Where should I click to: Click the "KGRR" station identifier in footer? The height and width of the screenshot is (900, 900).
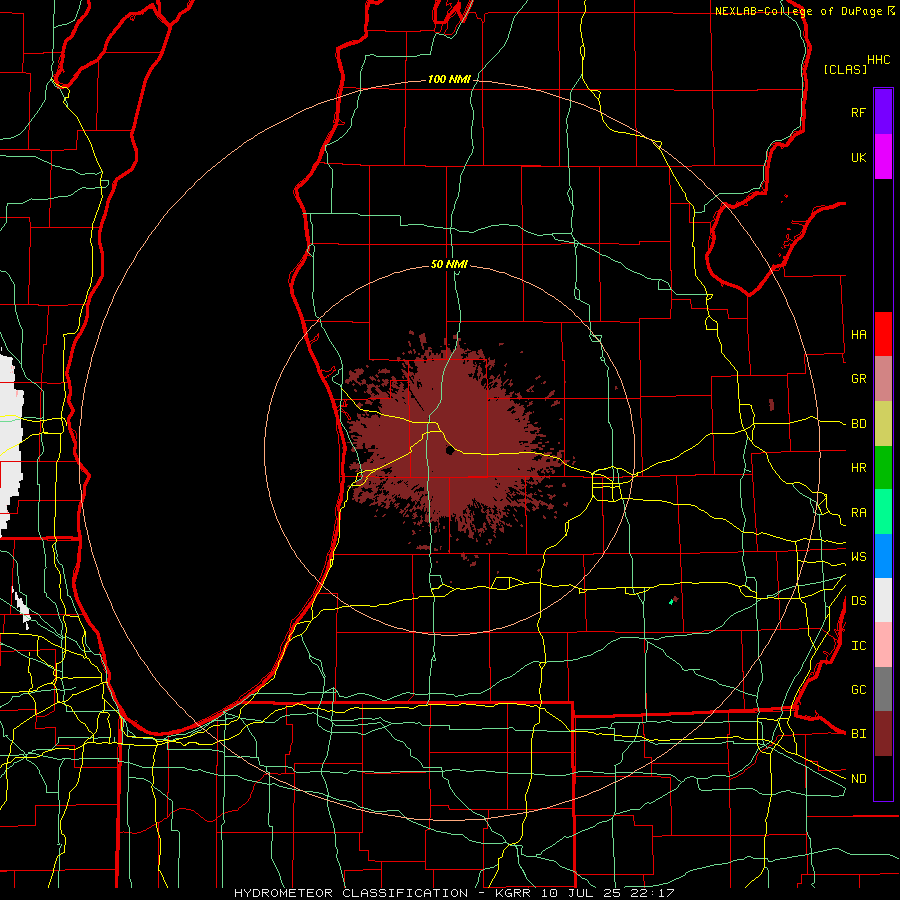515,893
